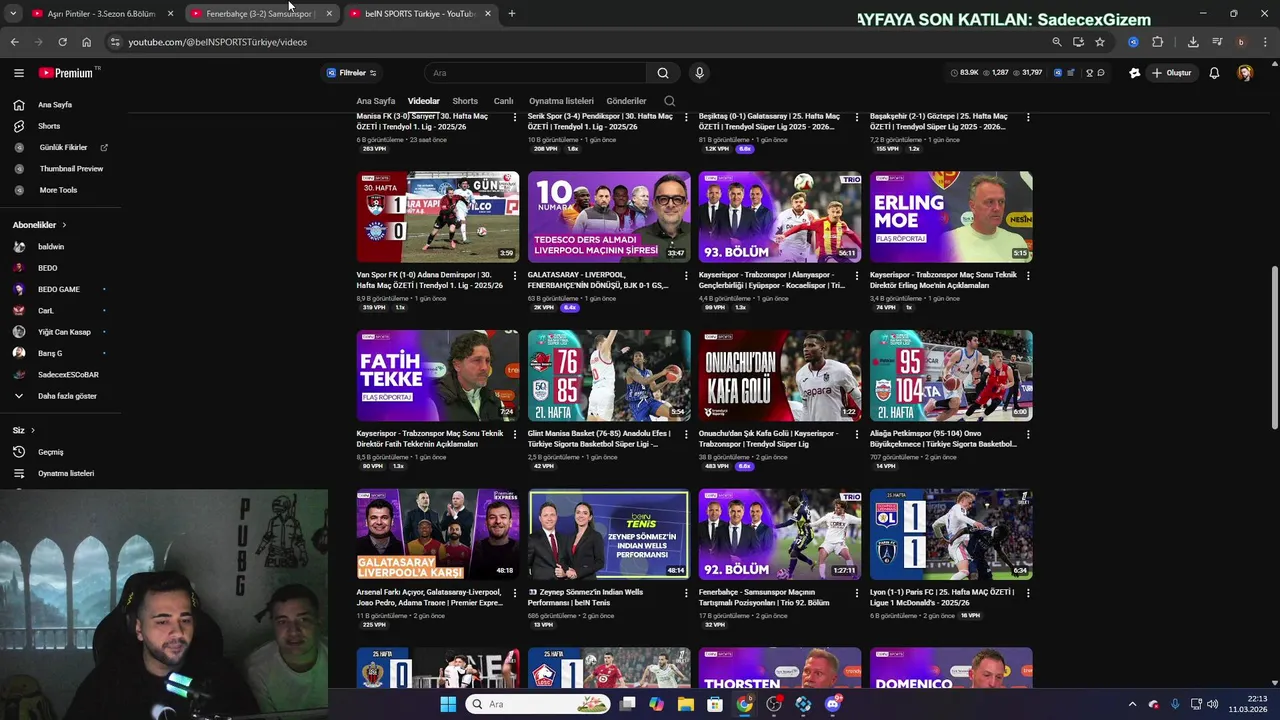This screenshot has width=1280, height=720.
Task: Open Shorts in the sidebar
Action: pos(49,126)
